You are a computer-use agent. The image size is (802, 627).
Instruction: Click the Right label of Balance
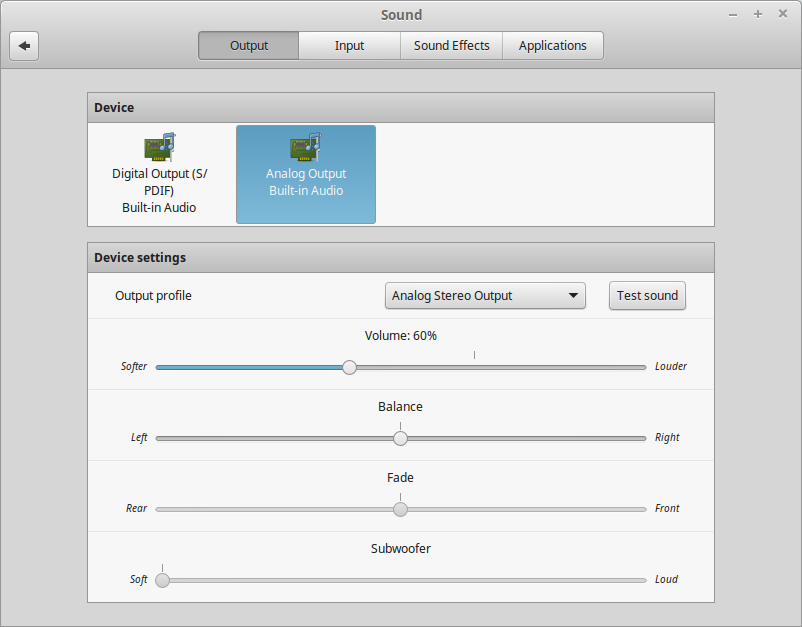pos(667,437)
